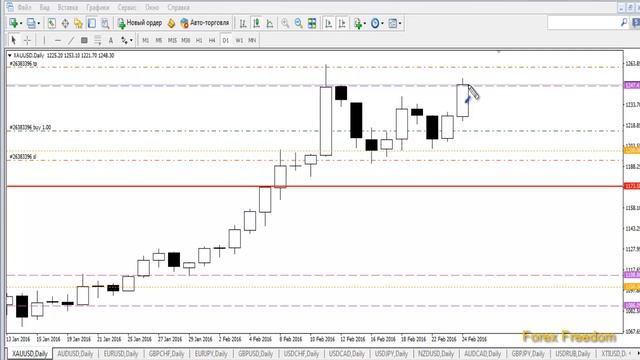Select the vertical line tool
This screenshot has width=640, height=360.
point(44,40)
